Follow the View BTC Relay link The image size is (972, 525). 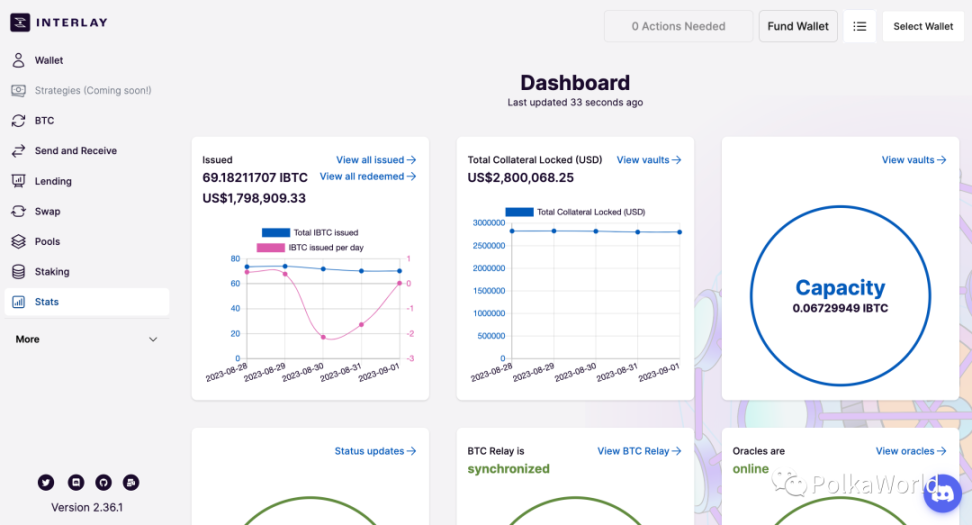click(x=639, y=451)
